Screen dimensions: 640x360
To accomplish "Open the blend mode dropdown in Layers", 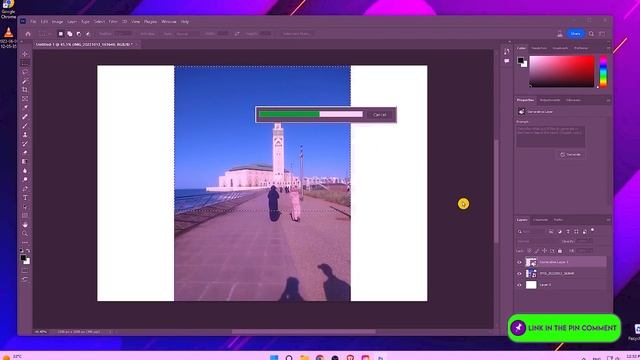I will (536, 241).
